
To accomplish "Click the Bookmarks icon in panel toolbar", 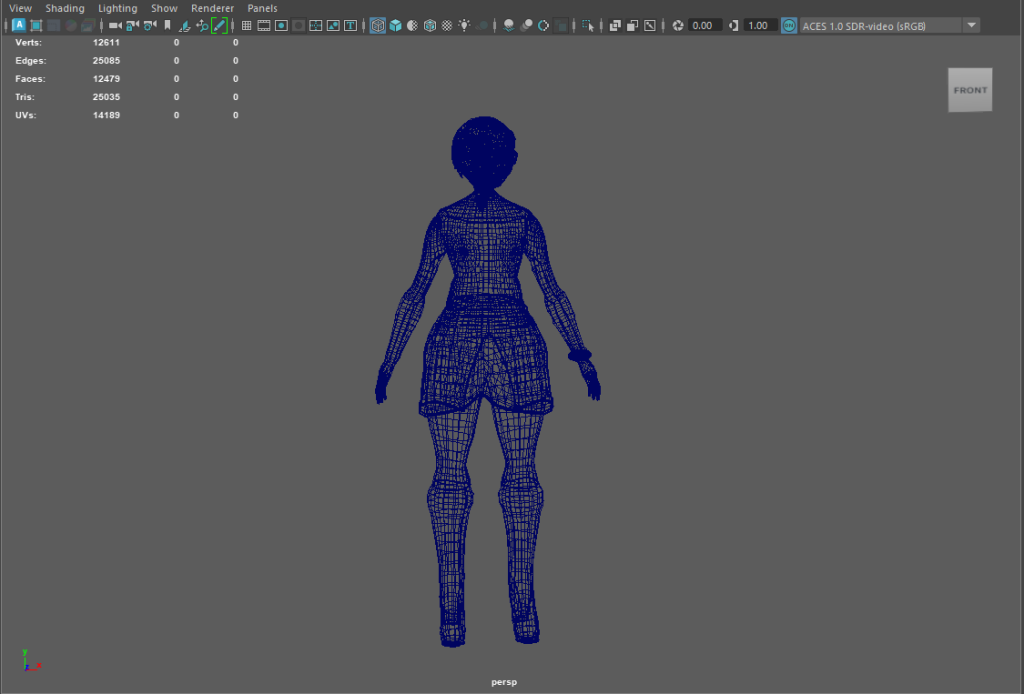I will 167,25.
